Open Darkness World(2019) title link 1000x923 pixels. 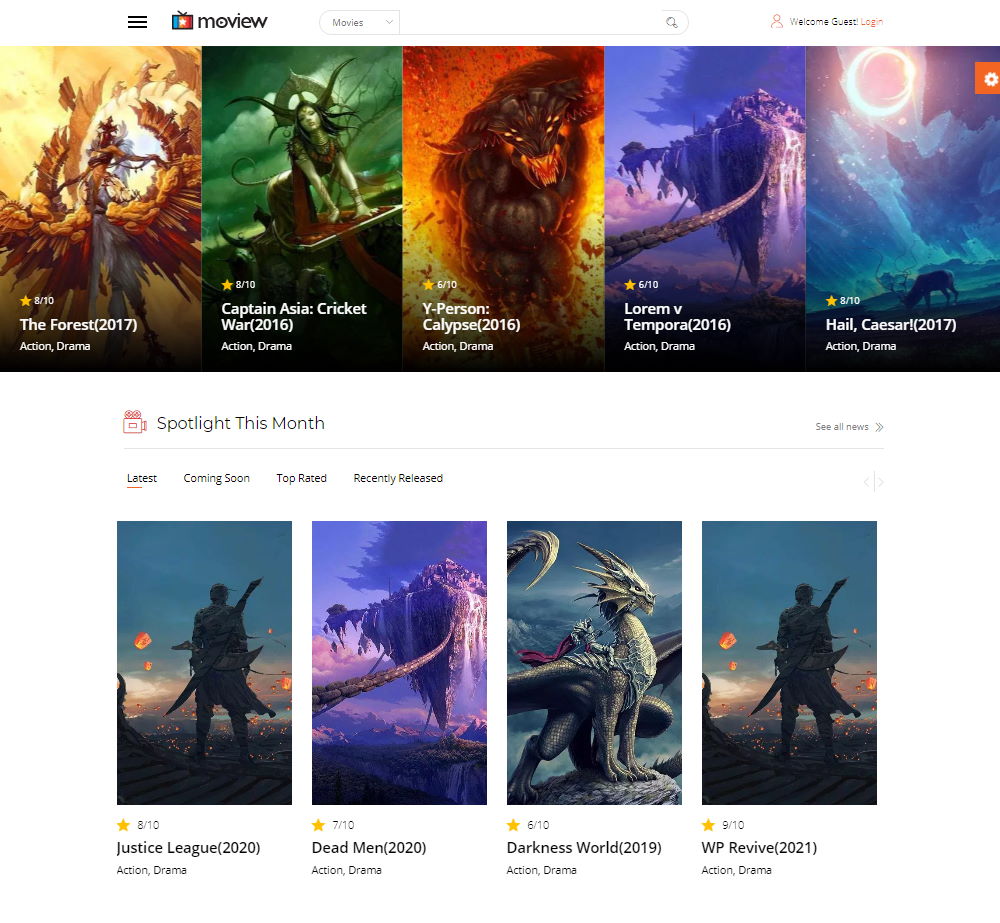coord(584,848)
